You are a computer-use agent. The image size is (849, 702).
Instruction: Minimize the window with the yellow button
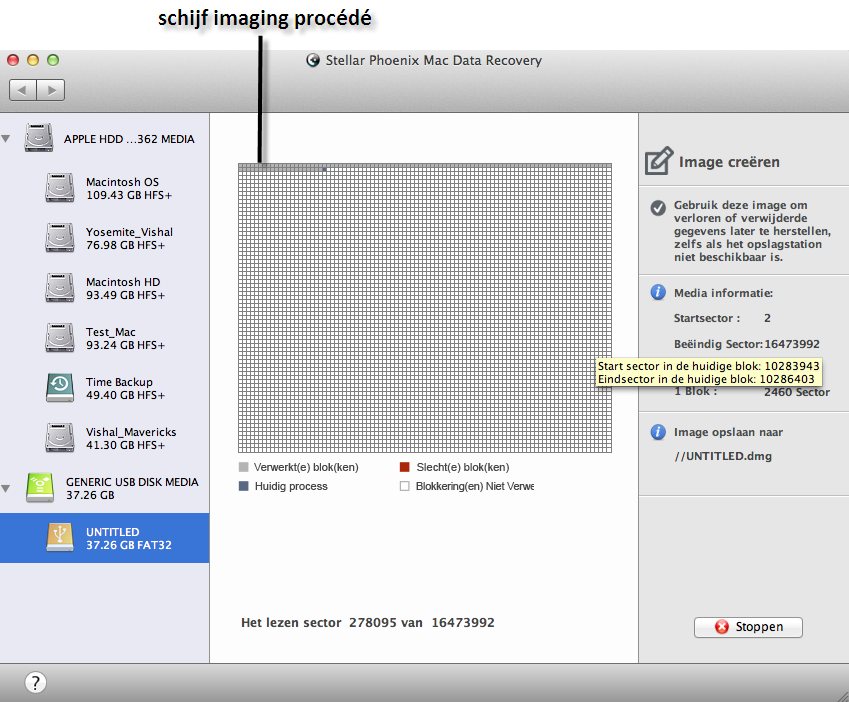pos(33,60)
